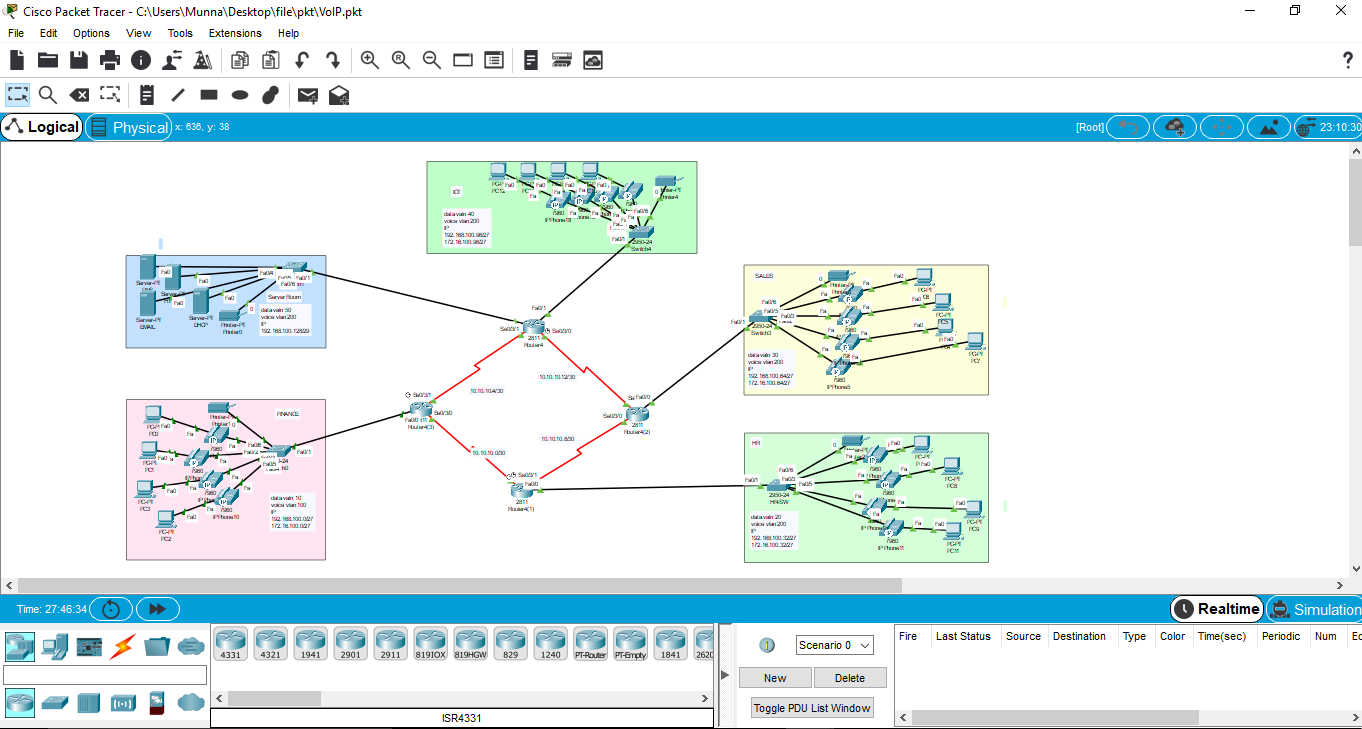1362x729 pixels.
Task: Open a file with folder icon
Action: point(47,60)
